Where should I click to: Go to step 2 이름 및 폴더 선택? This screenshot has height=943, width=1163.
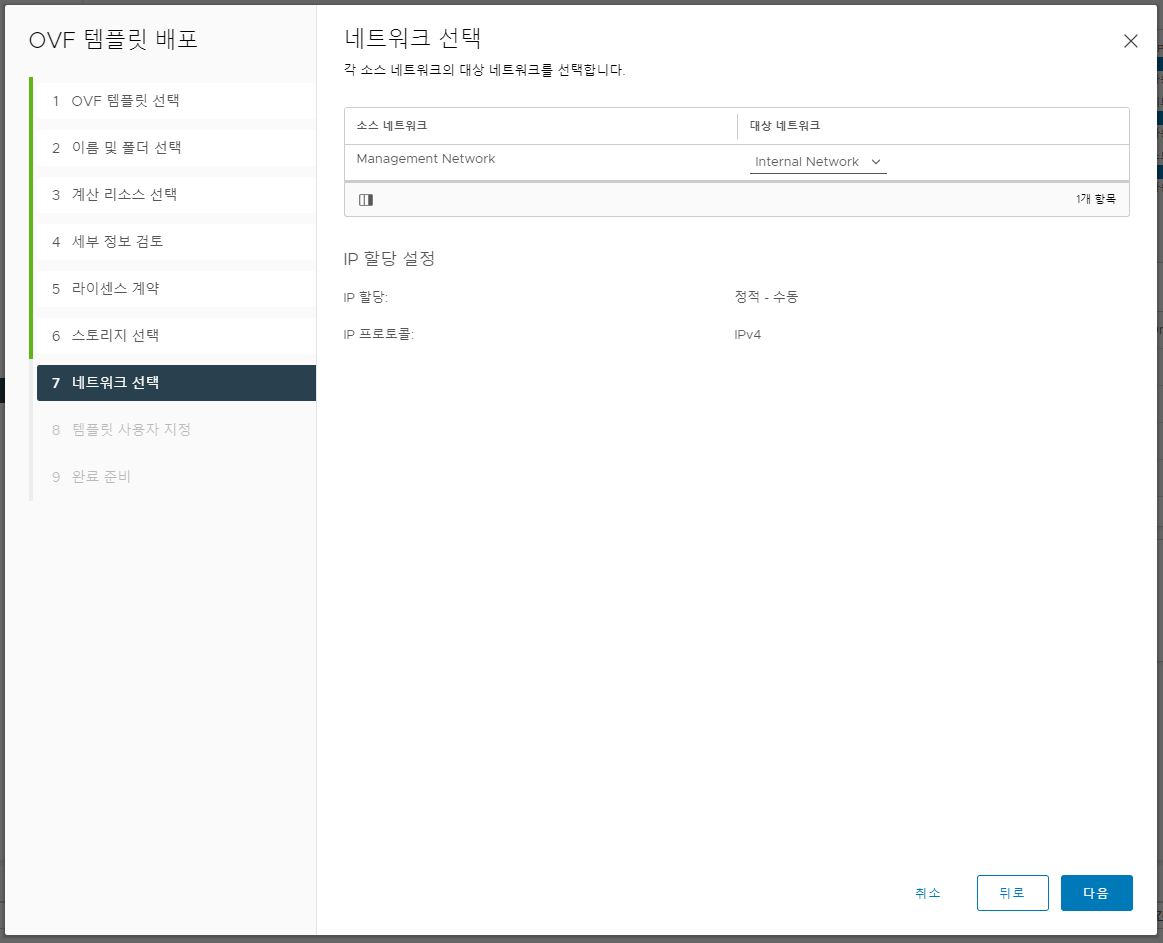[x=177, y=148]
